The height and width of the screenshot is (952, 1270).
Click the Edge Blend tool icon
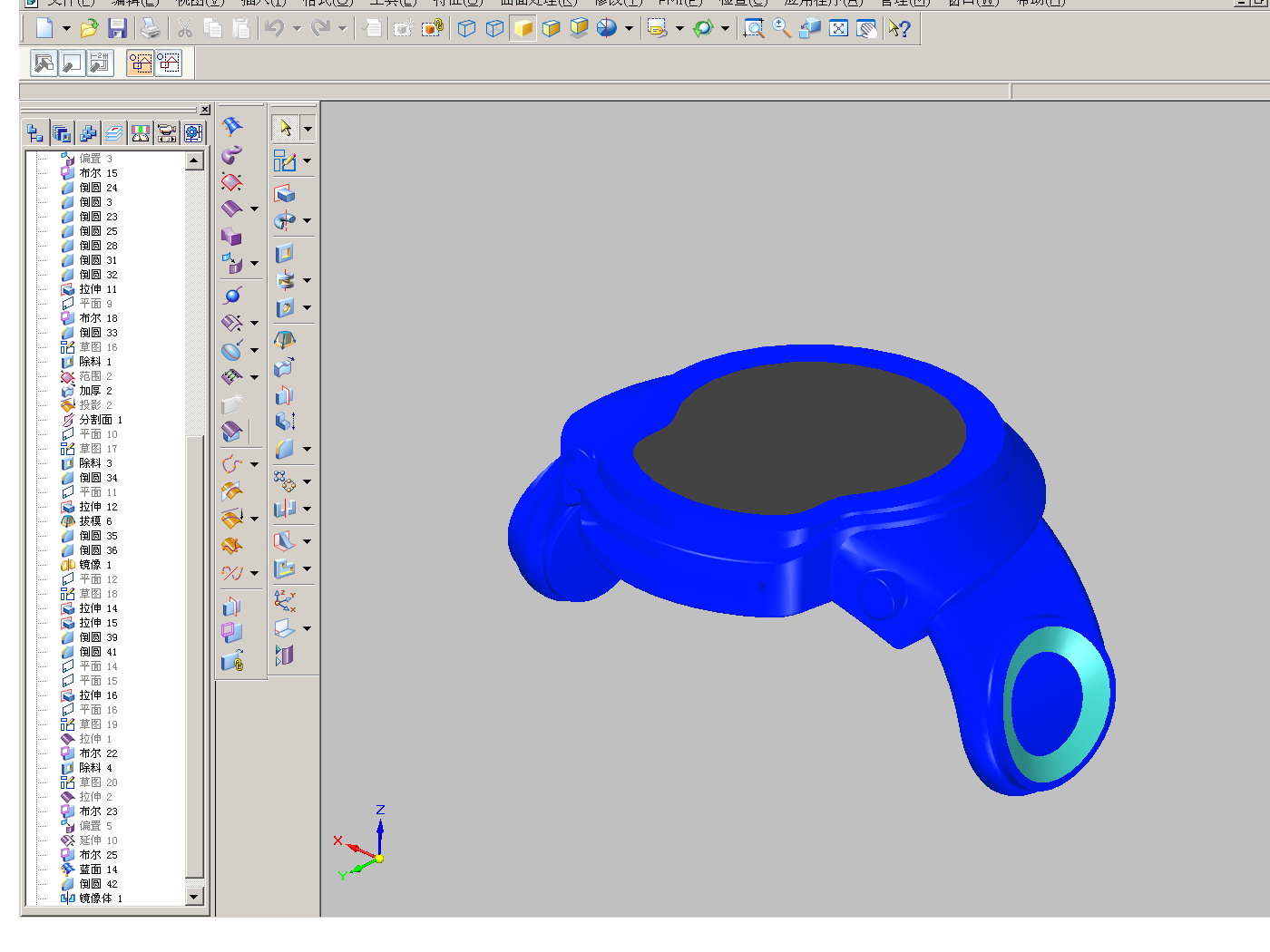pos(285,449)
